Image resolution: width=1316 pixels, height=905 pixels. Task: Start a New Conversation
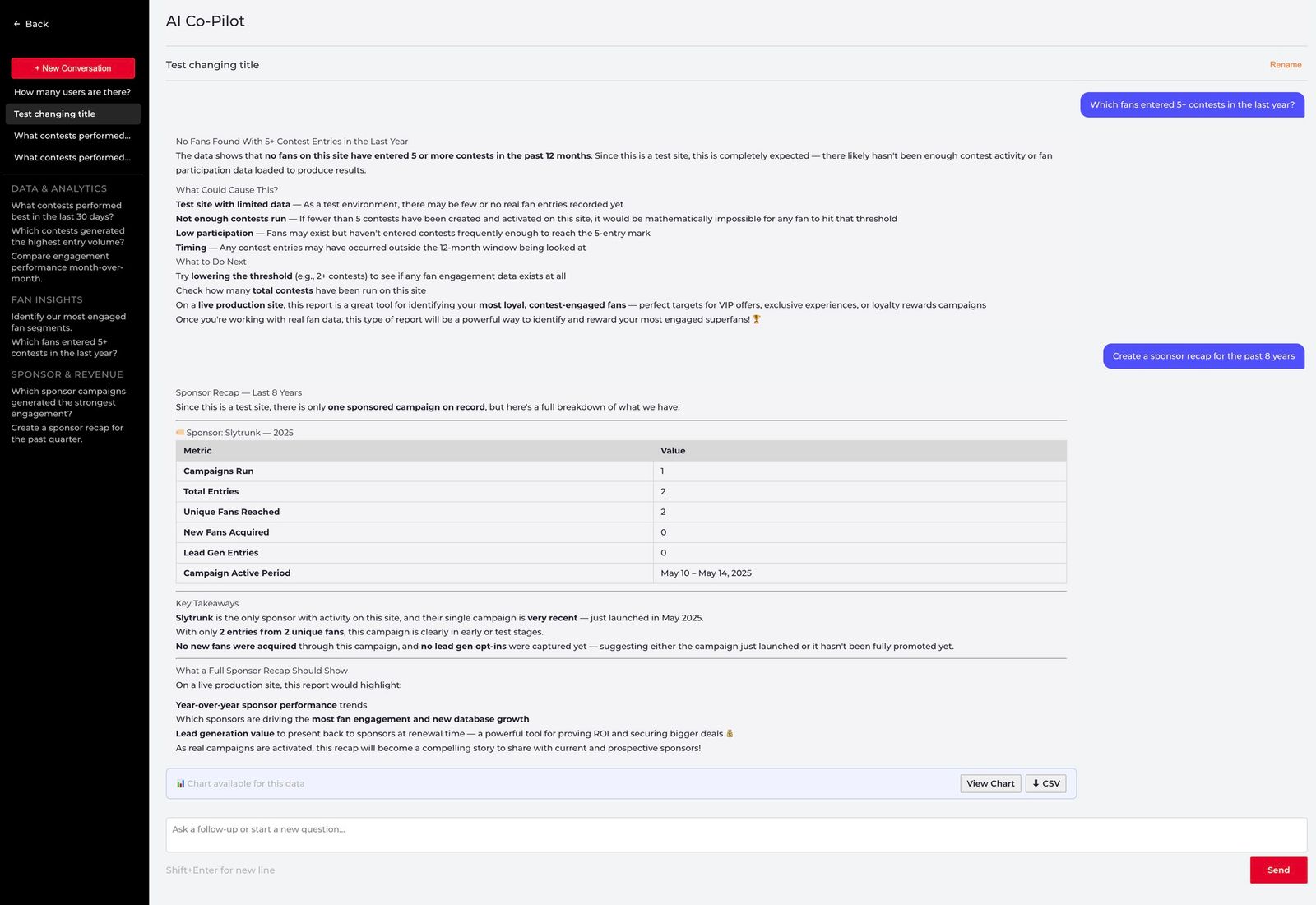[x=73, y=68]
